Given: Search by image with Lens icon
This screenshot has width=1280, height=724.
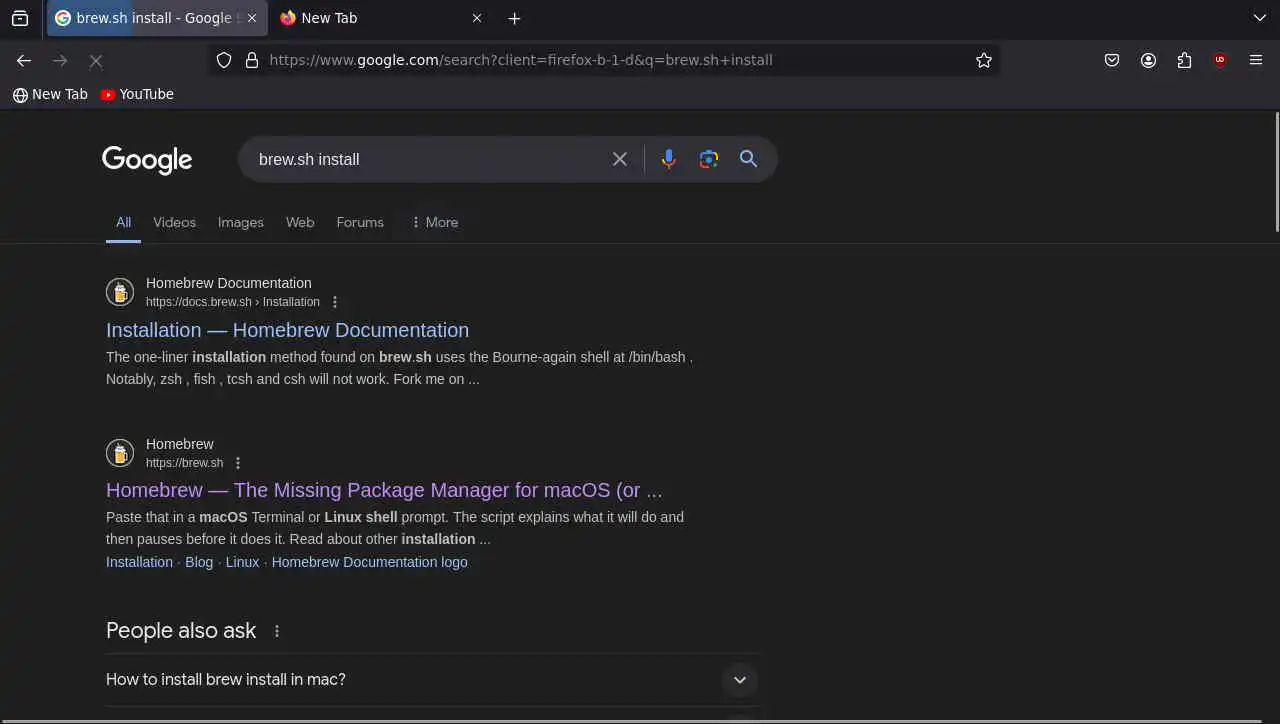Looking at the screenshot, I should [709, 159].
